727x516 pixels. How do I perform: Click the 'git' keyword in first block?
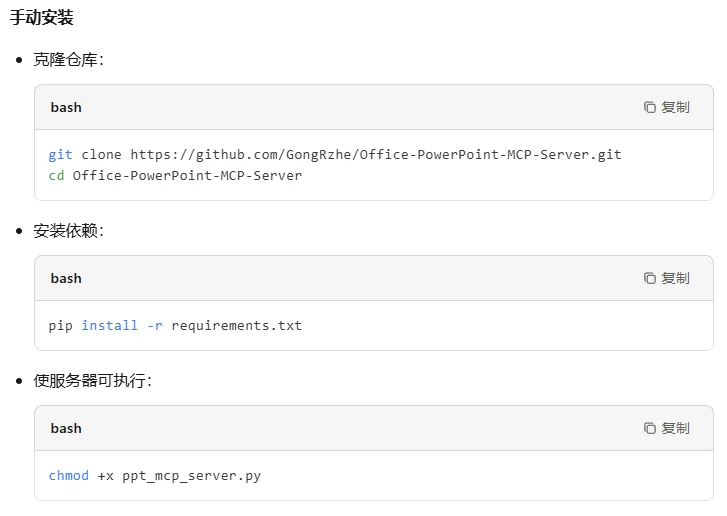pos(60,155)
